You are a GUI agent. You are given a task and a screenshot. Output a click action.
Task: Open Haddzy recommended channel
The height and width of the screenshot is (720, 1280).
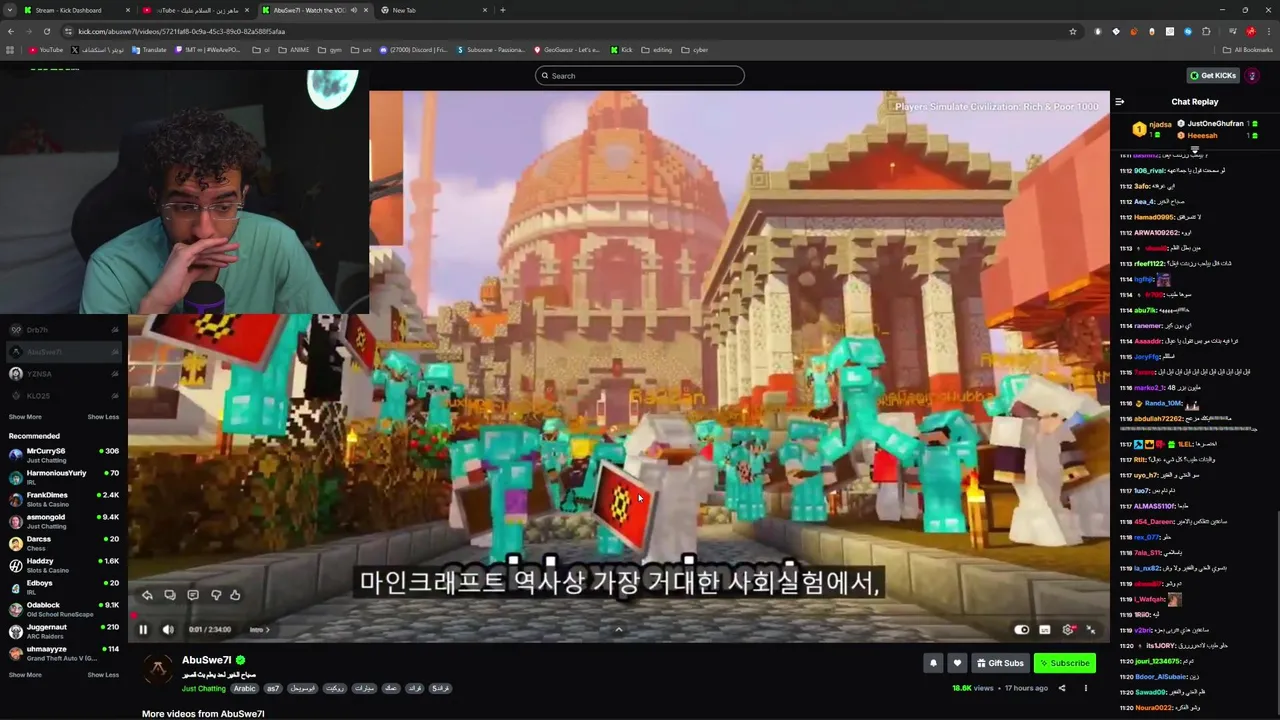[63, 565]
